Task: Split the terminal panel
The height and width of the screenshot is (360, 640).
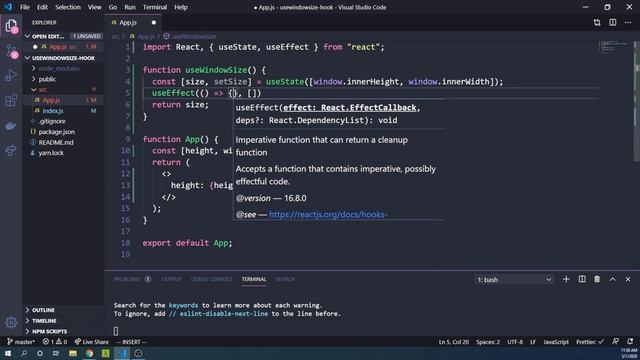Action: pyautogui.click(x=582, y=279)
